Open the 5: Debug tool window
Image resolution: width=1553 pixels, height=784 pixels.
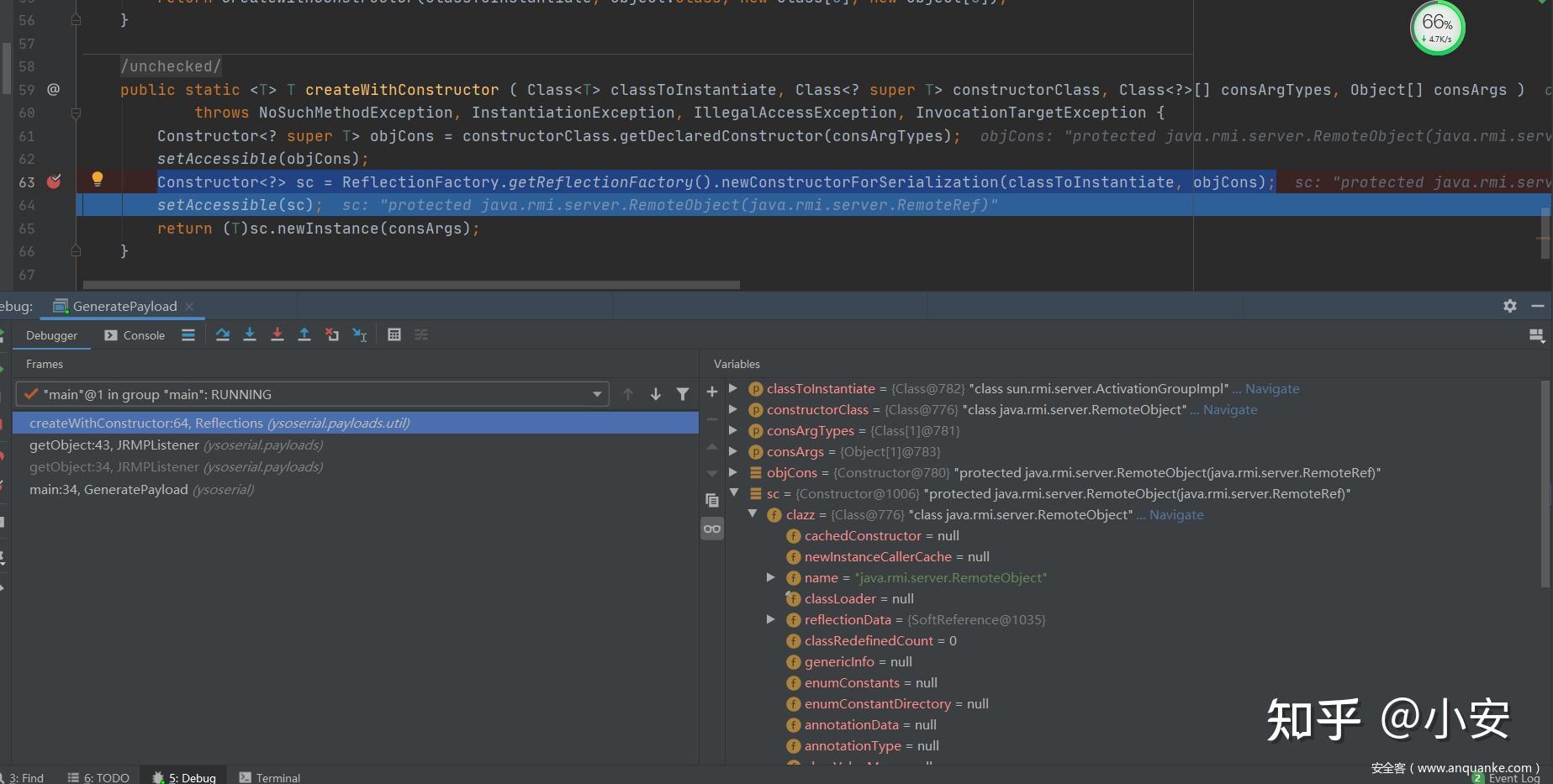pos(184,777)
